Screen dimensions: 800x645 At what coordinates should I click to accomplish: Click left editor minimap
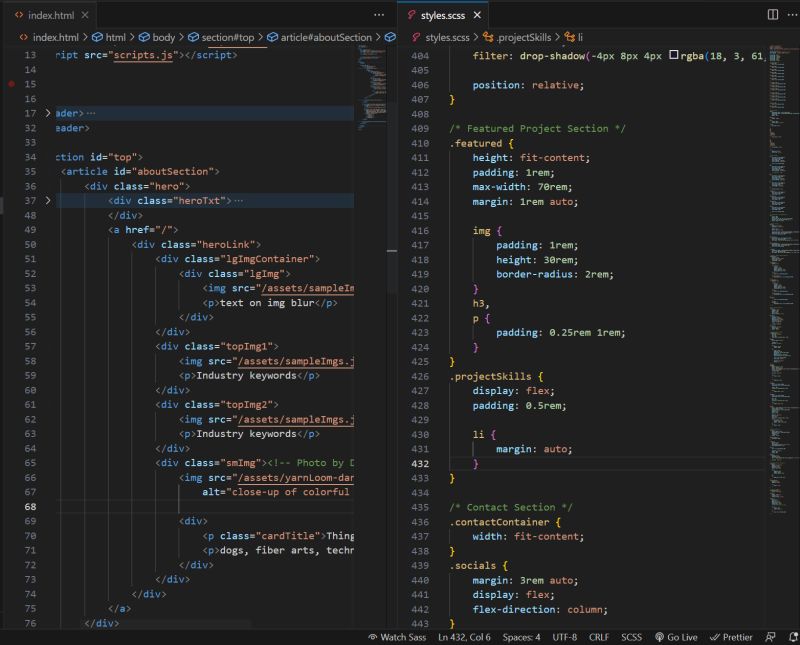click(x=372, y=87)
